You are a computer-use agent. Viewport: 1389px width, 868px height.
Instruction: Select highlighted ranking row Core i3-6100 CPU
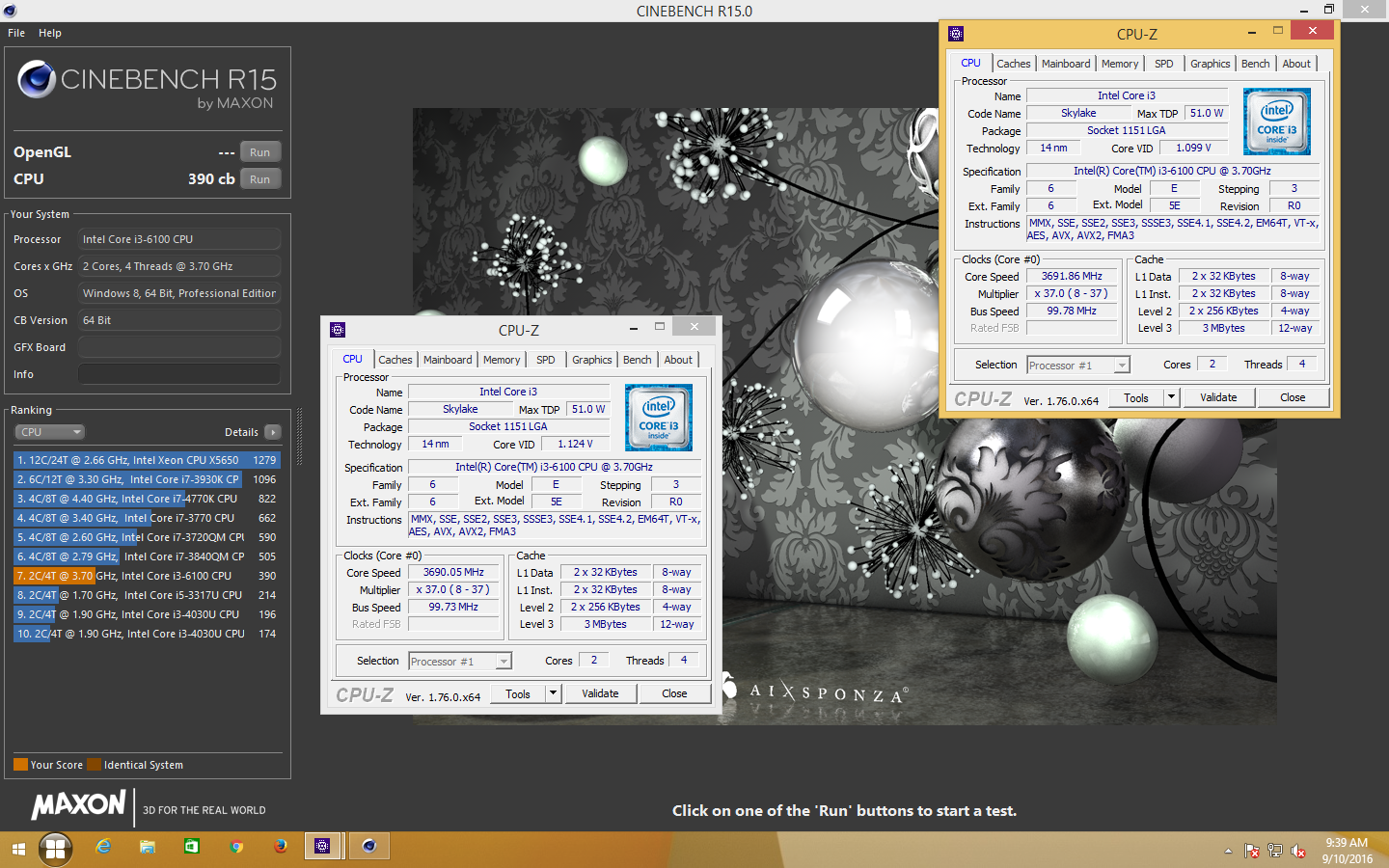147,576
